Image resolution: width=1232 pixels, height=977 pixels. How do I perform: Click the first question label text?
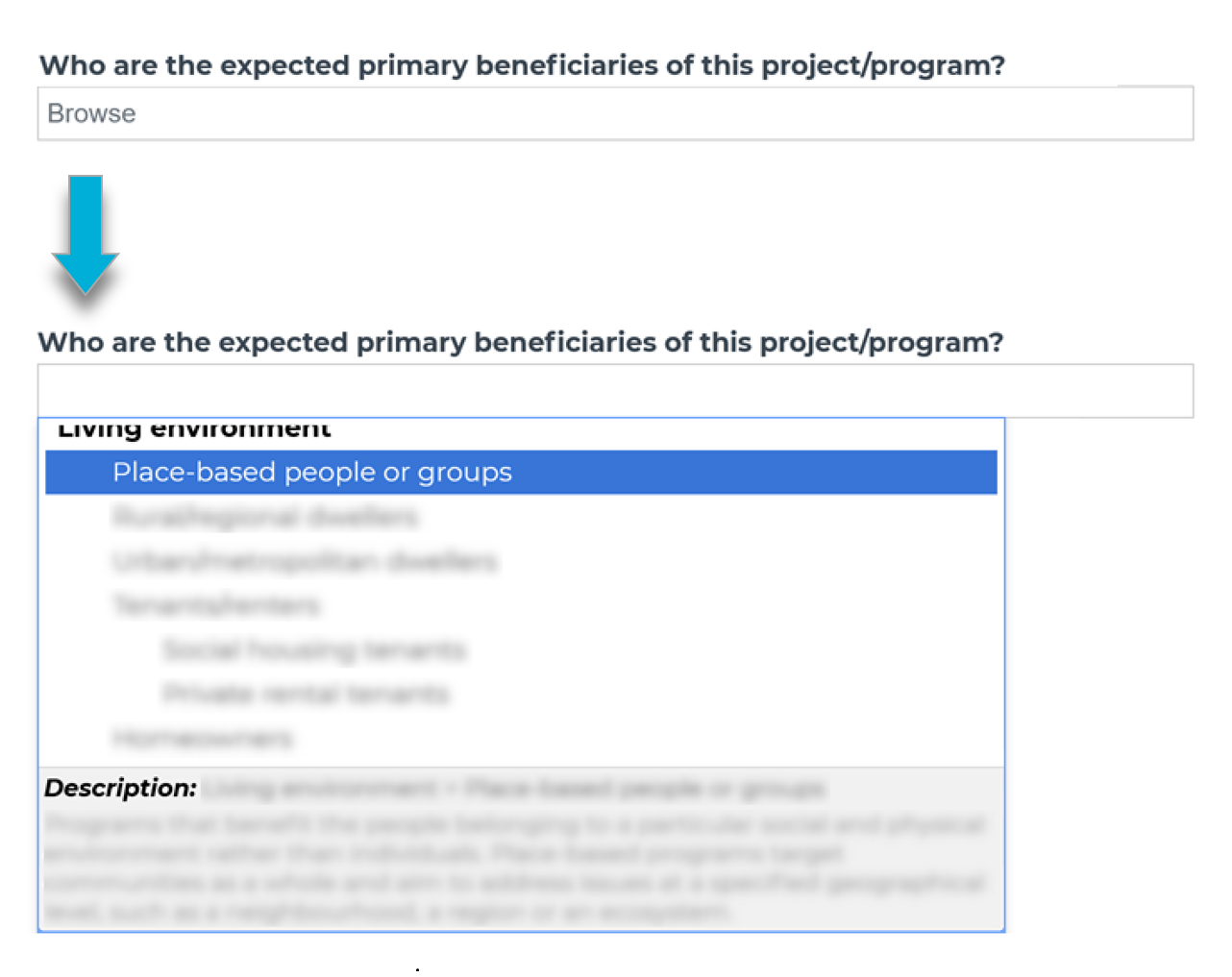pyautogui.click(x=521, y=64)
